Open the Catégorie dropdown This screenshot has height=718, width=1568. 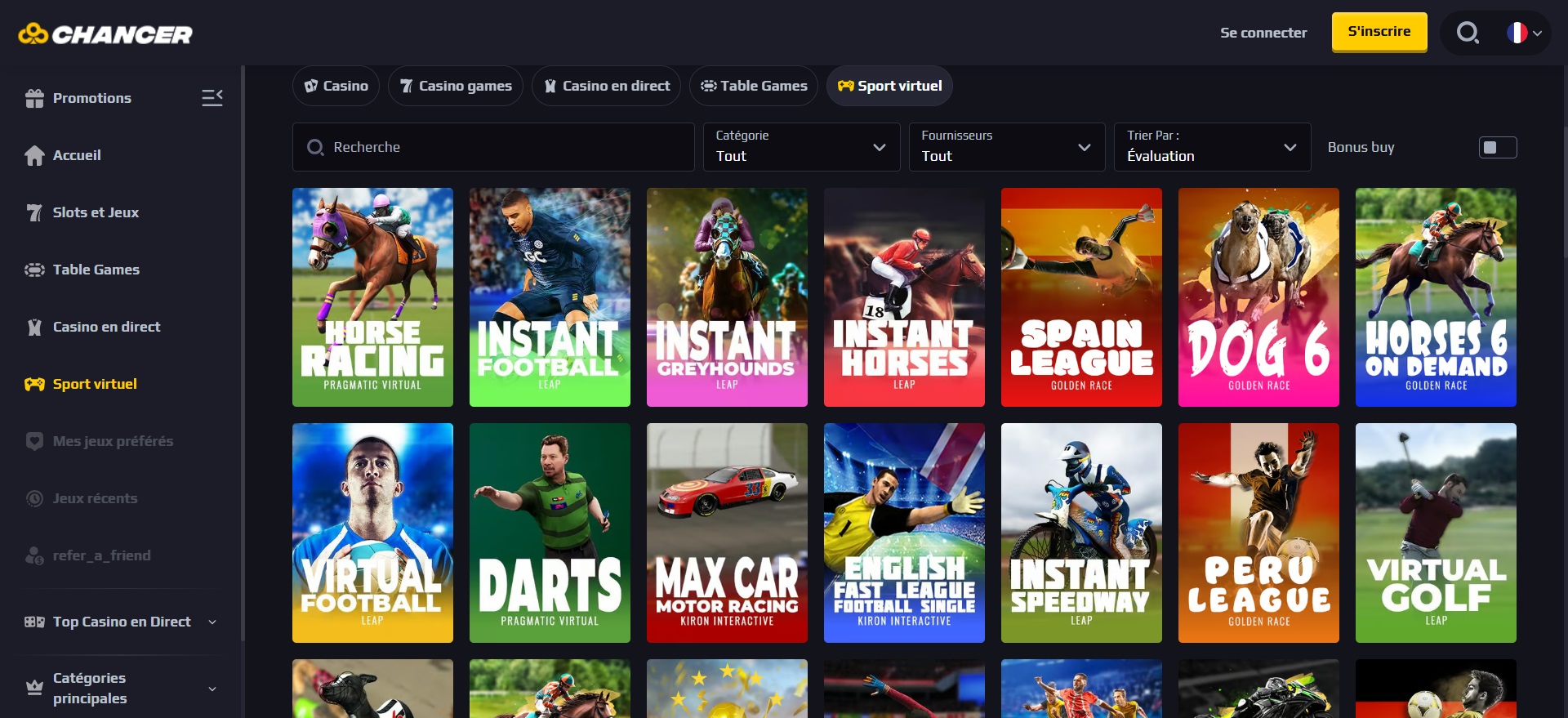[x=801, y=147]
